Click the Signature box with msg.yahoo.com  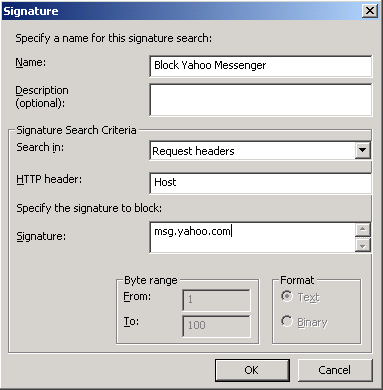[252, 237]
